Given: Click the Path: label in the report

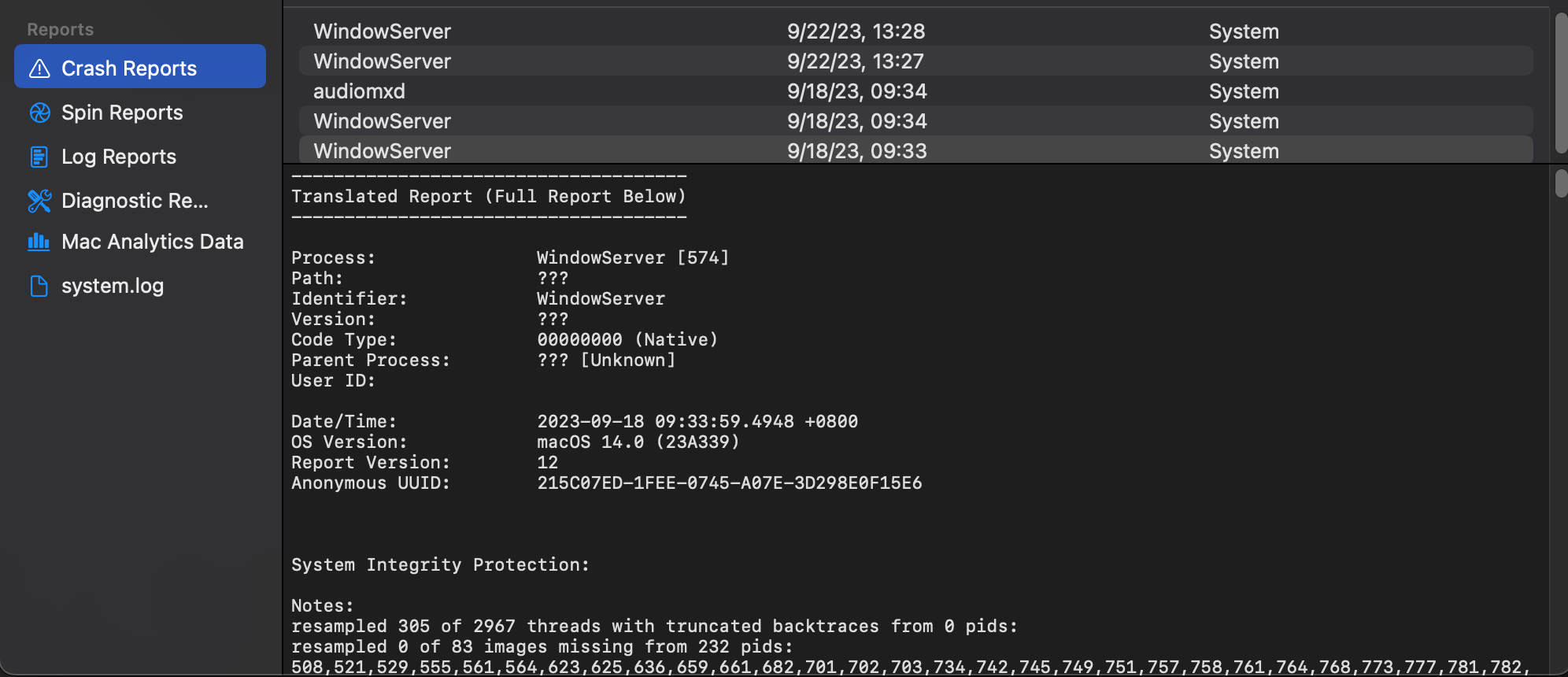Looking at the screenshot, I should pyautogui.click(x=317, y=278).
